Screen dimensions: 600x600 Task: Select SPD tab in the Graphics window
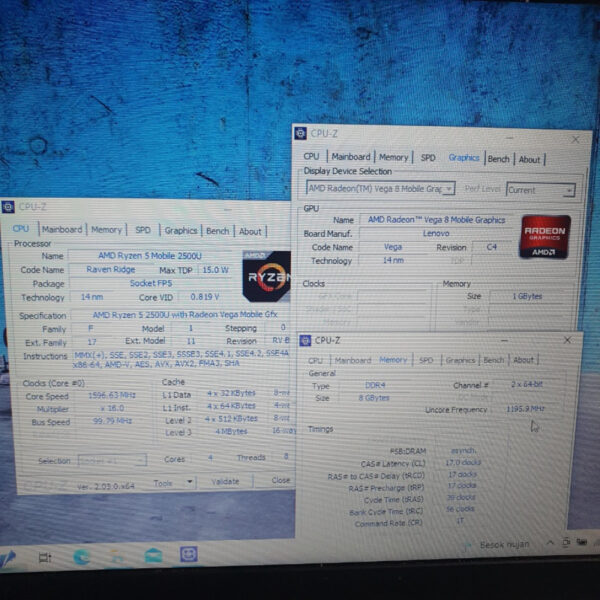point(428,158)
